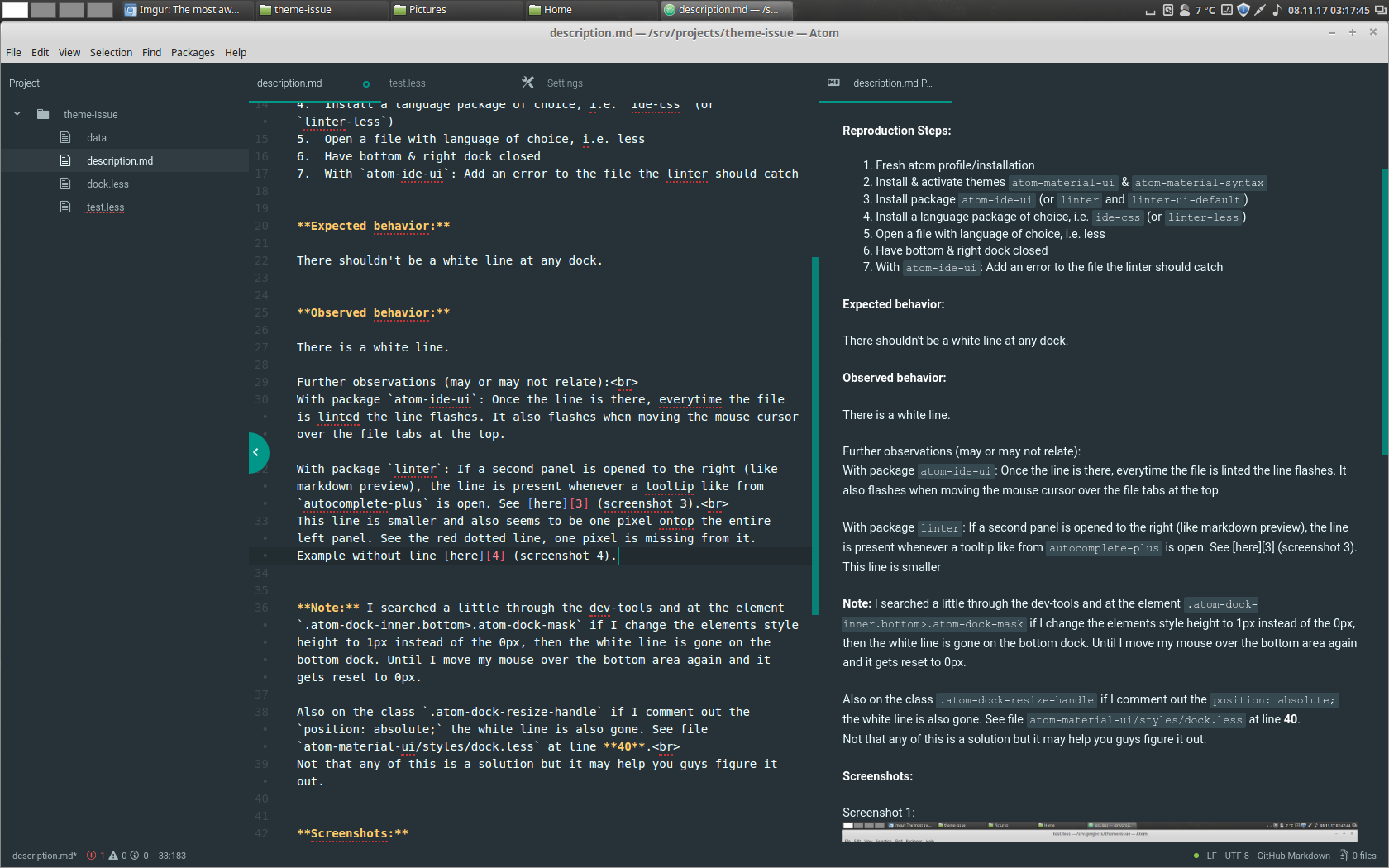
Task: Click the editor vertical scrollbar
Action: pyautogui.click(x=815, y=436)
